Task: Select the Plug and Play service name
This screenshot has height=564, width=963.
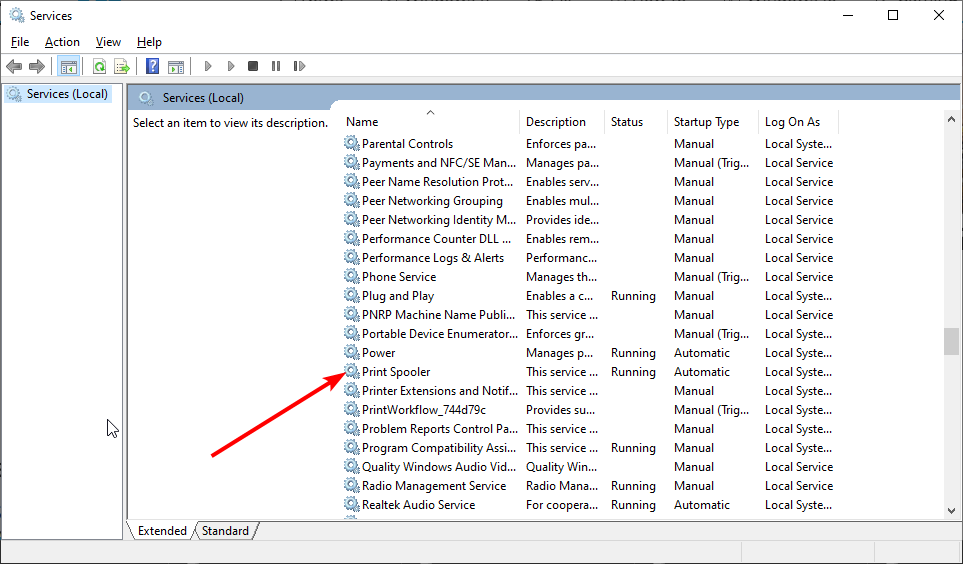Action: click(398, 296)
